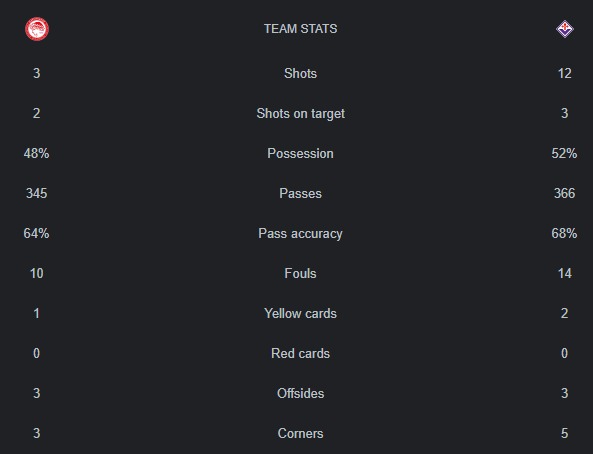Select the Possession stat label
This screenshot has height=454, width=593.
point(300,154)
